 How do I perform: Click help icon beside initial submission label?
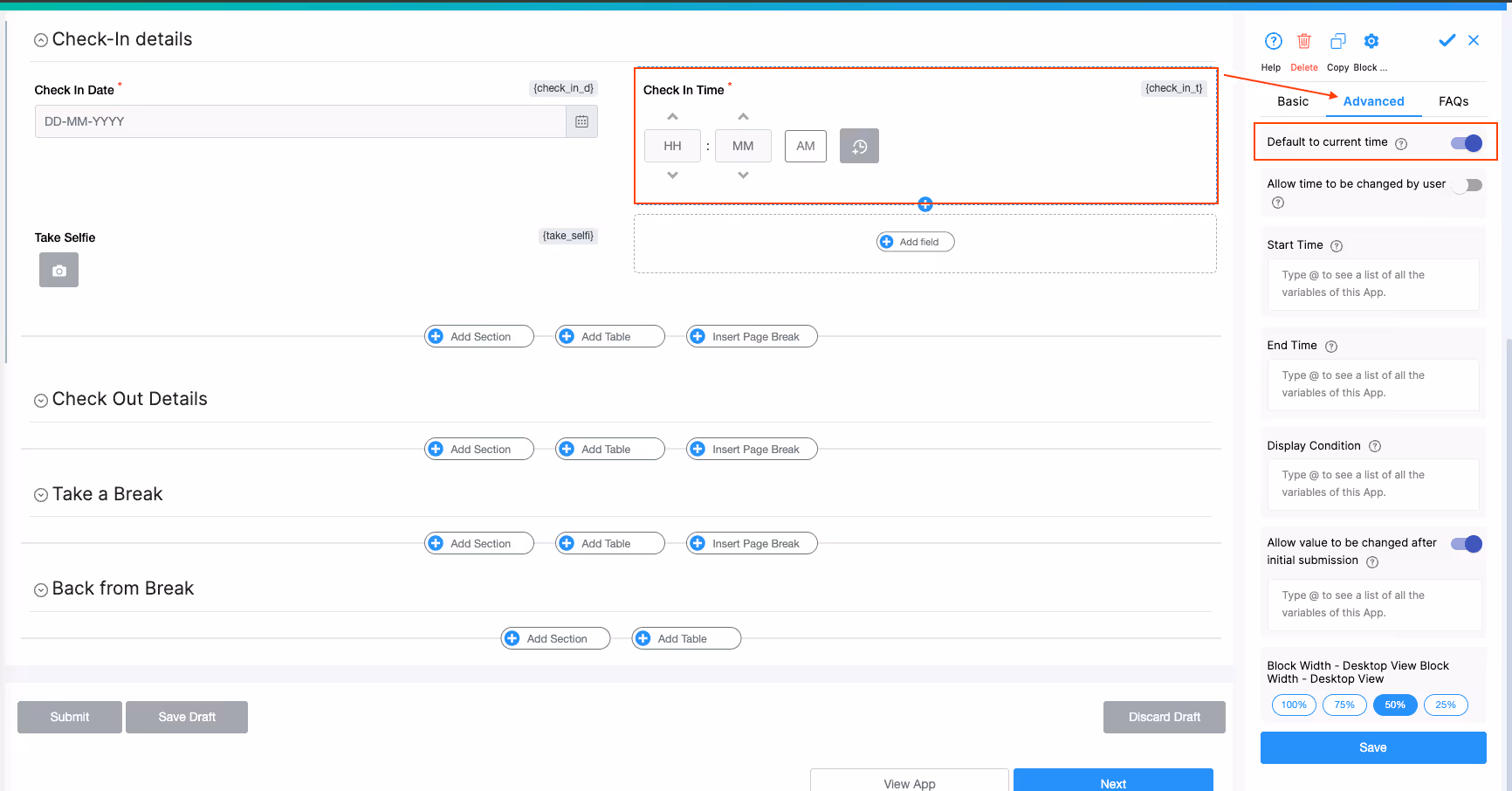(x=1372, y=562)
